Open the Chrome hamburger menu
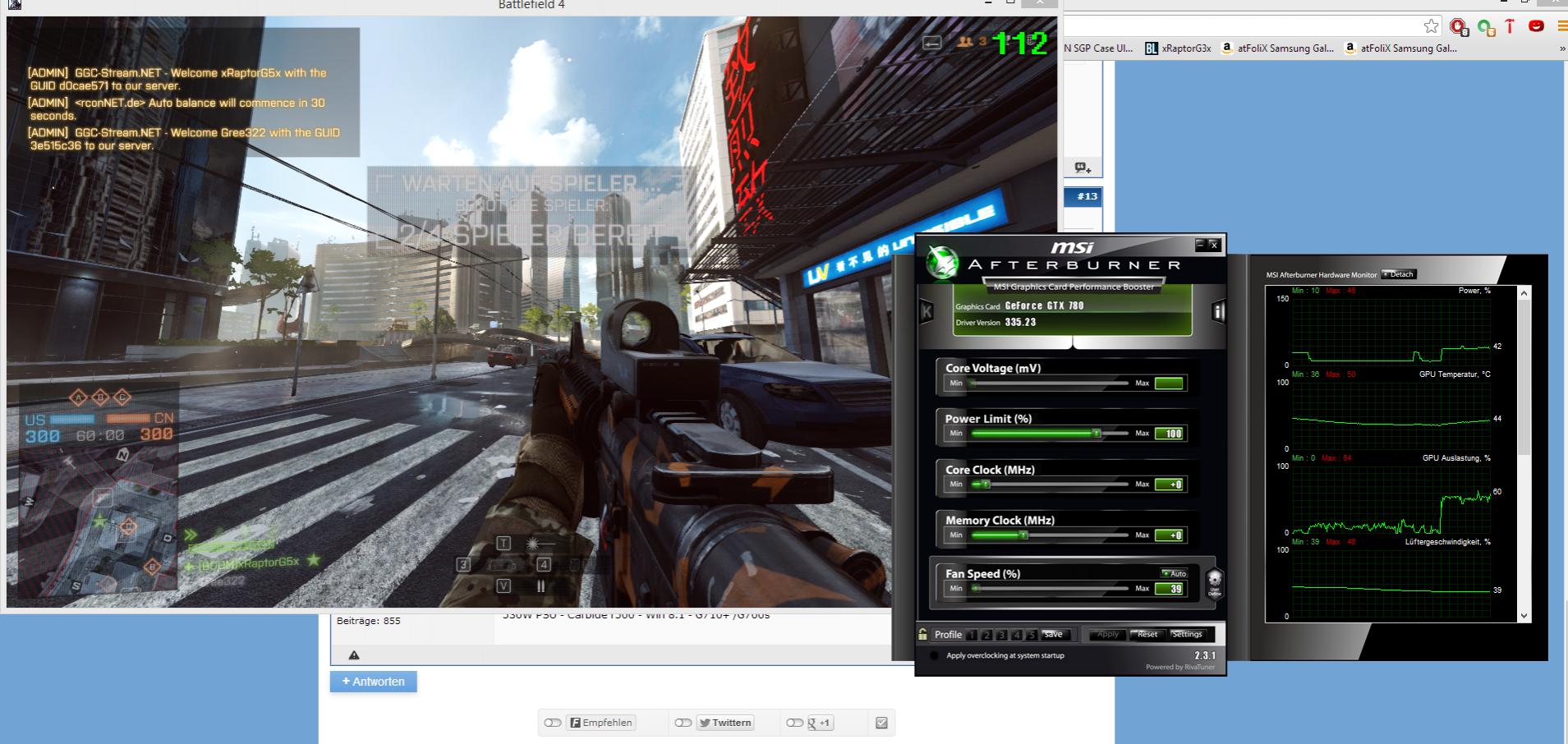This screenshot has width=1568, height=744. (x=1562, y=26)
